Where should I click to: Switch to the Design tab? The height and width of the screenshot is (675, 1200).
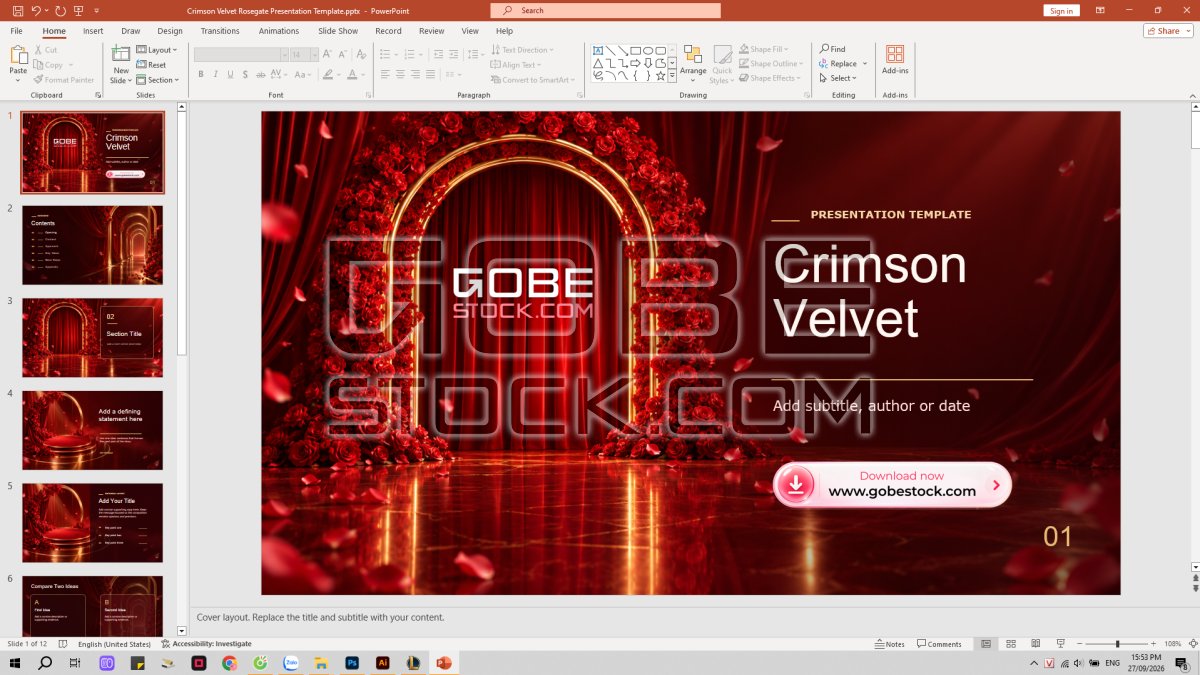(170, 31)
